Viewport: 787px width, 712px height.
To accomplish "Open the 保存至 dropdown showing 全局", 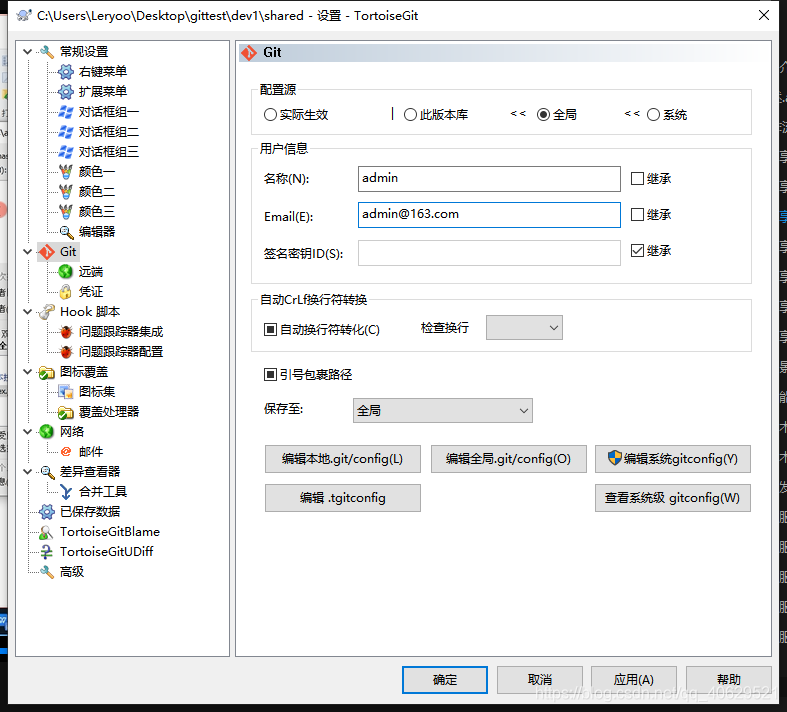I will (x=443, y=410).
